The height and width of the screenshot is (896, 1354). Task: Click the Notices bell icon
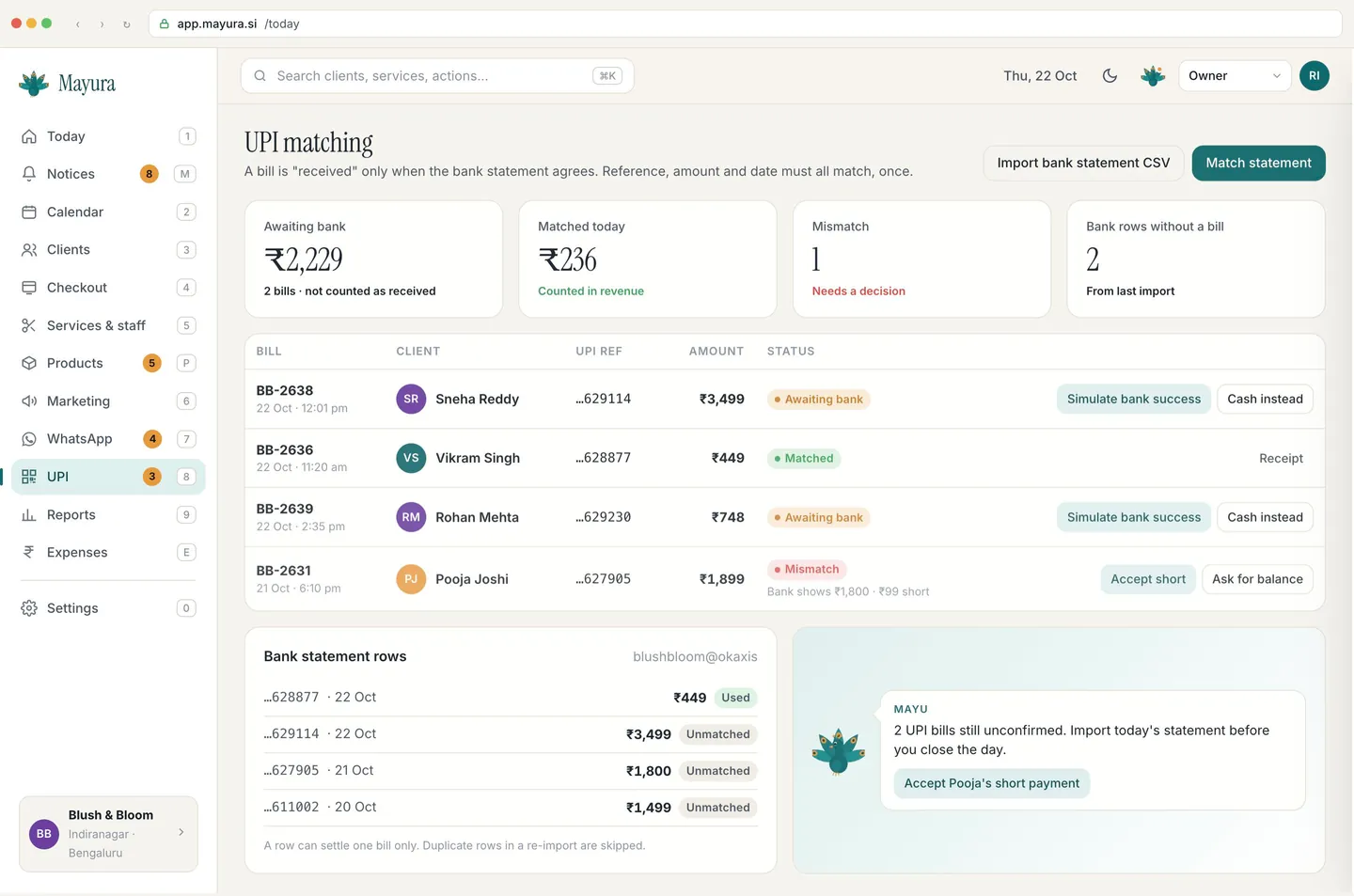point(29,174)
